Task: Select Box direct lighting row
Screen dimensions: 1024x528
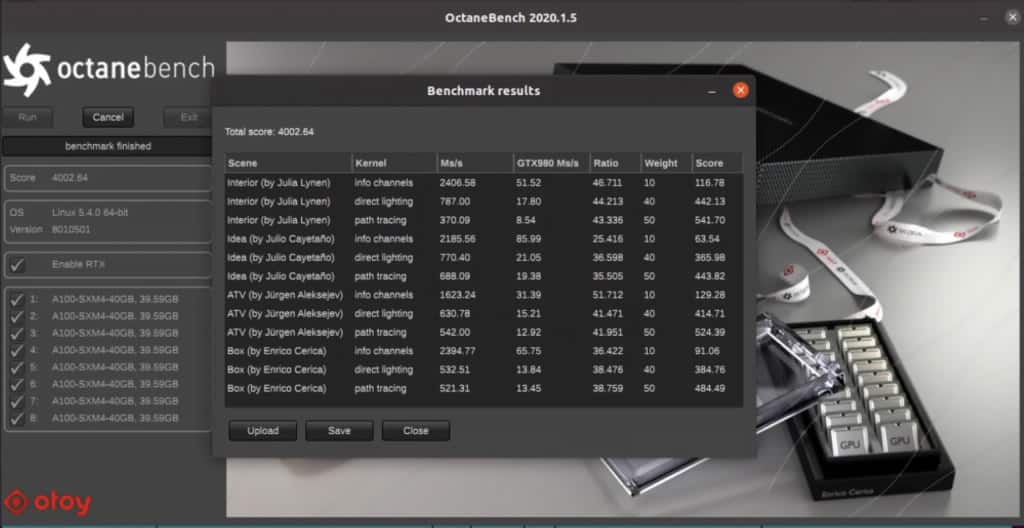Action: click(484, 369)
